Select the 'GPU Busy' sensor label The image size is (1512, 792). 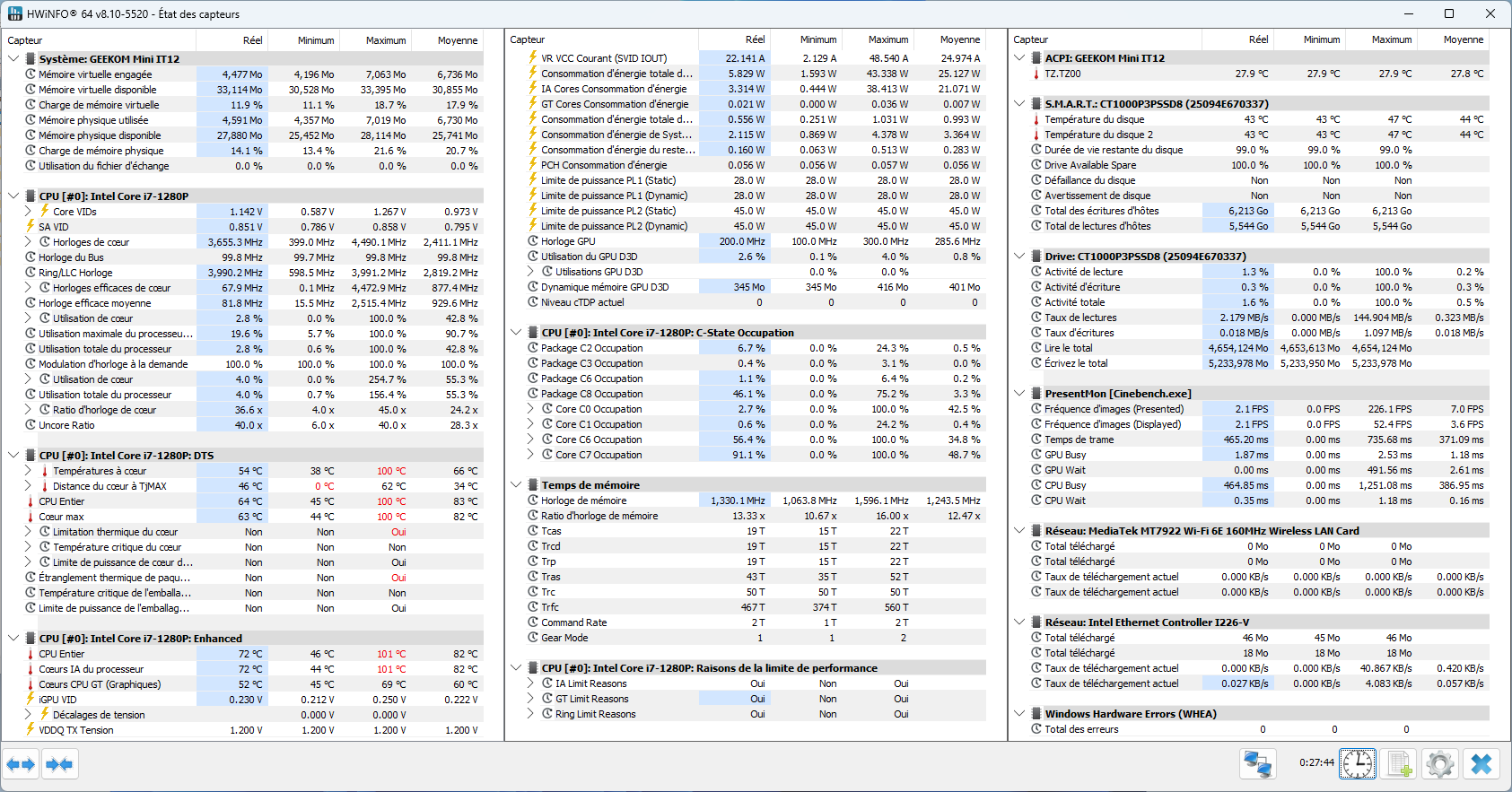[x=1065, y=455]
